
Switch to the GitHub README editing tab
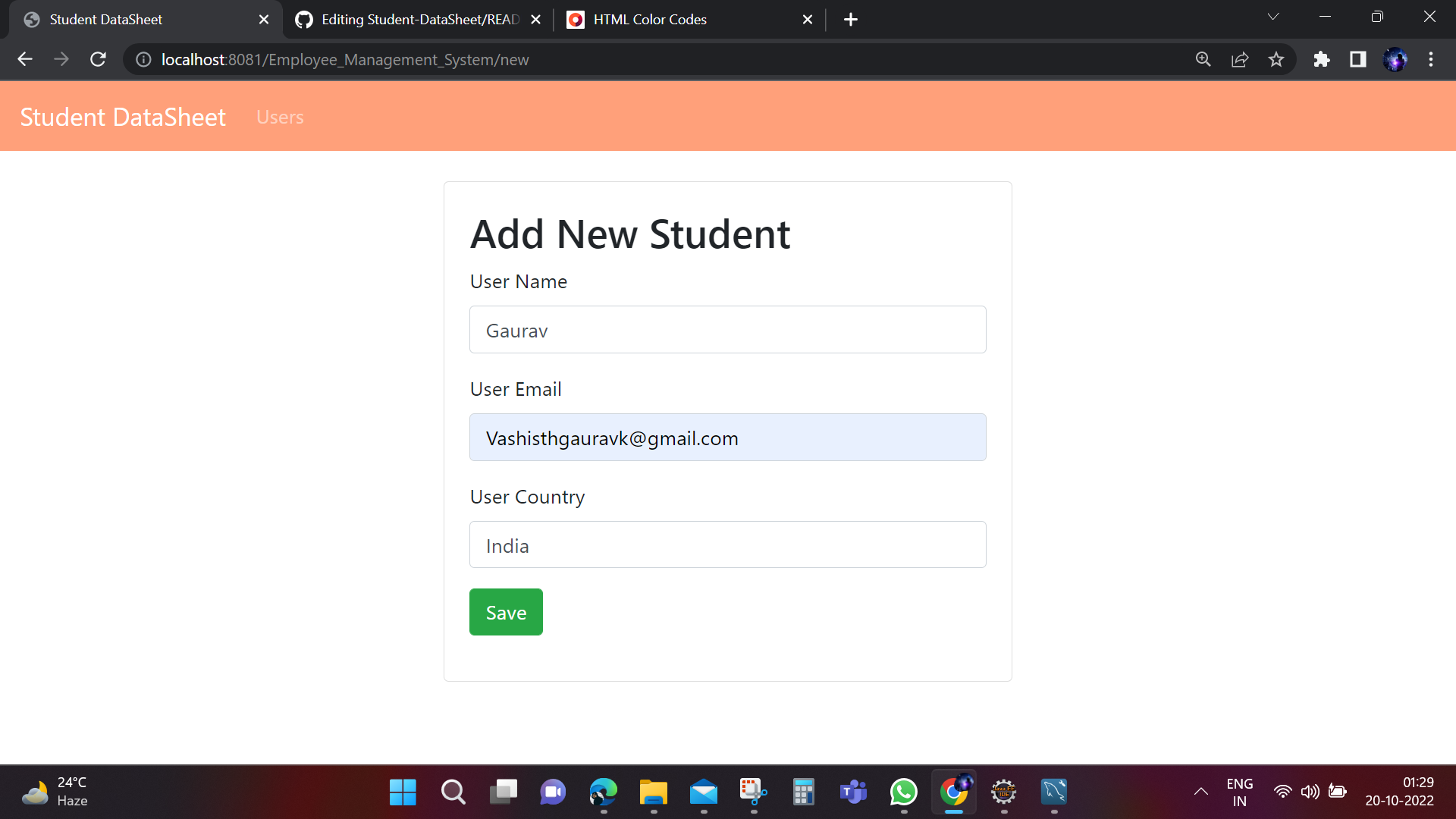(409, 19)
